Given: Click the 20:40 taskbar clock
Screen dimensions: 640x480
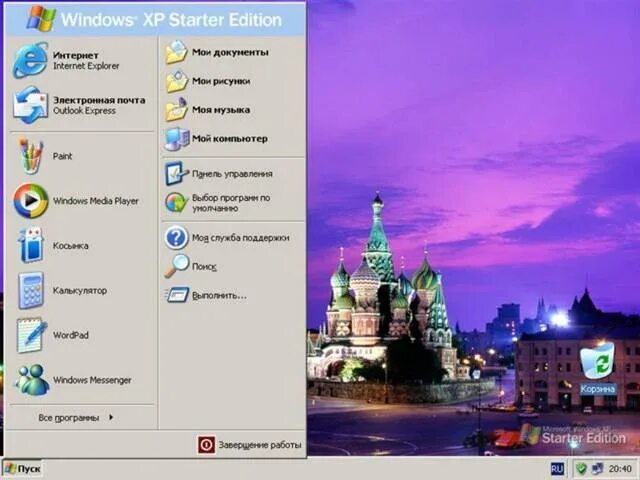Looking at the screenshot, I should 620,469.
